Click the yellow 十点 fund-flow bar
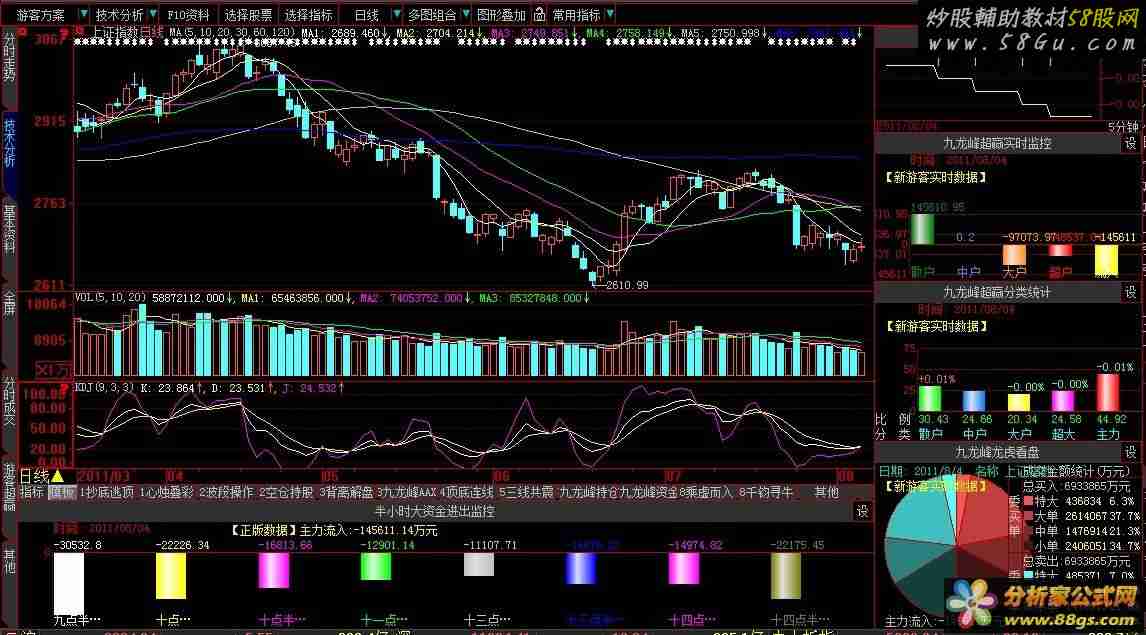The width and height of the screenshot is (1146, 635). pyautogui.click(x=171, y=576)
